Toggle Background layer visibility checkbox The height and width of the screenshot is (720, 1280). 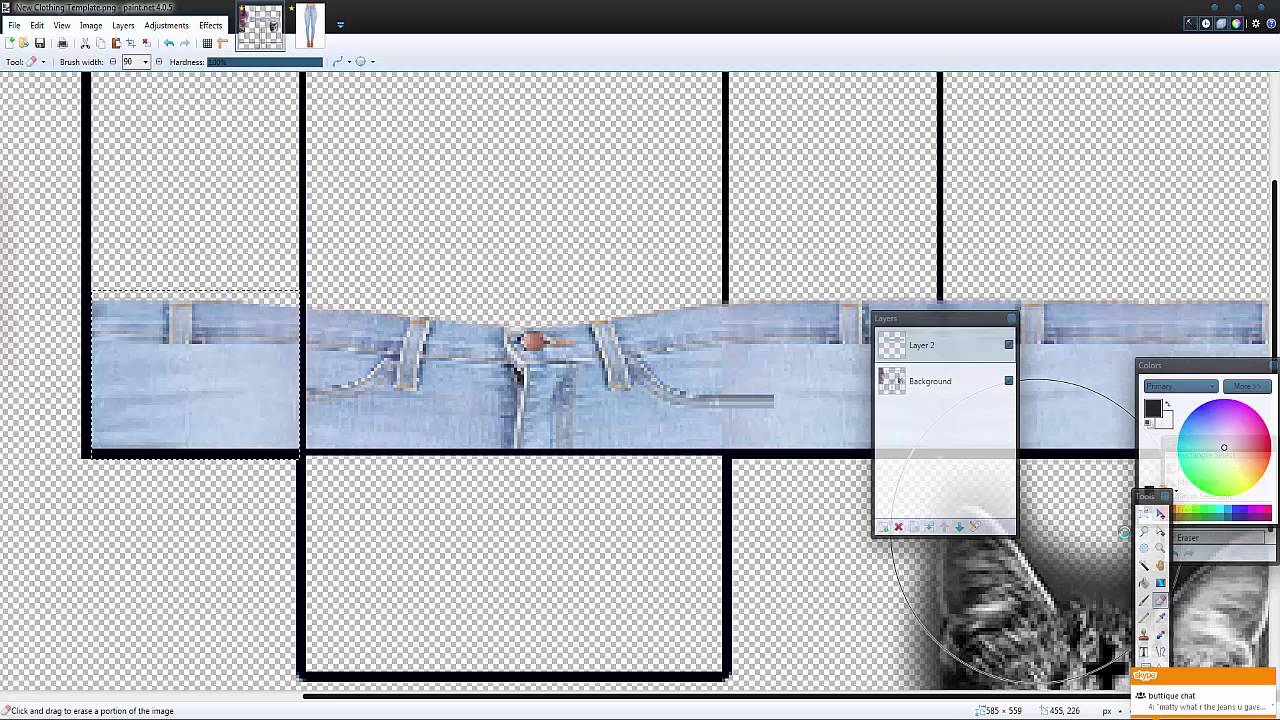pos(1008,381)
